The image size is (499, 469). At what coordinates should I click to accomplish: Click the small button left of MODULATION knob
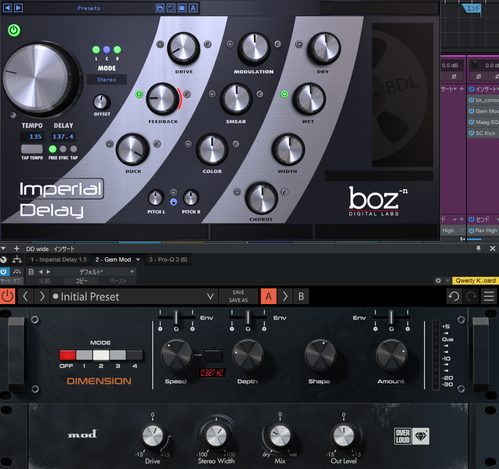[x=230, y=44]
